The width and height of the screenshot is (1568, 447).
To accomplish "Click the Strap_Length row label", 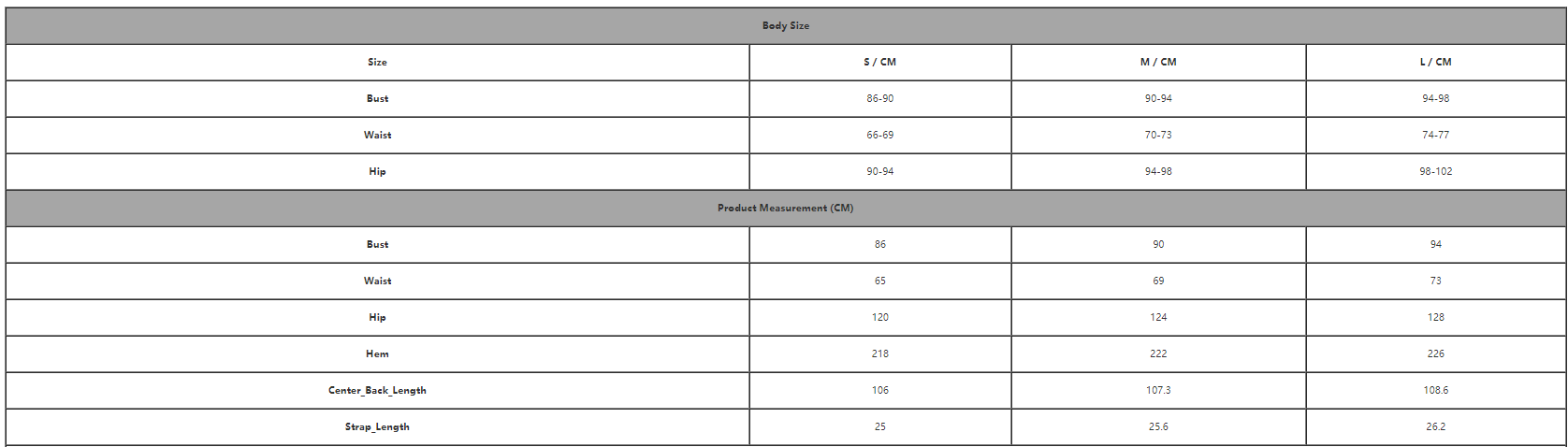I will [x=377, y=426].
